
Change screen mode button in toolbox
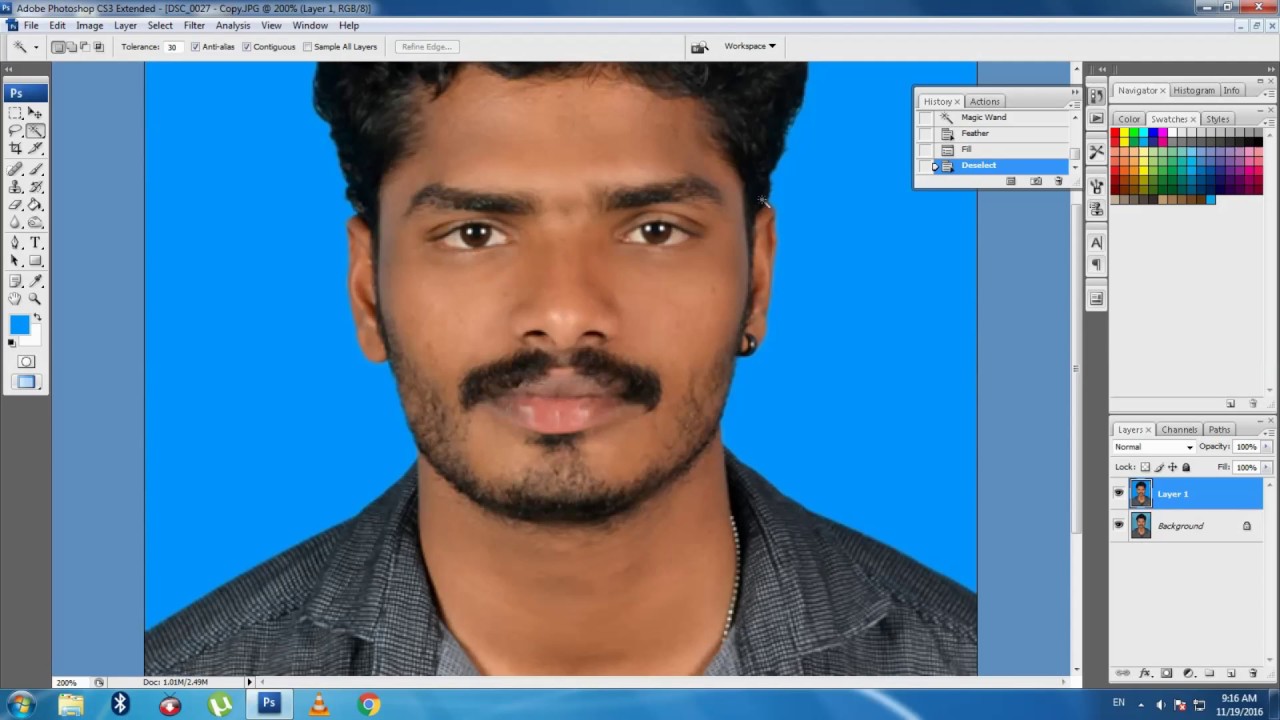(26, 382)
